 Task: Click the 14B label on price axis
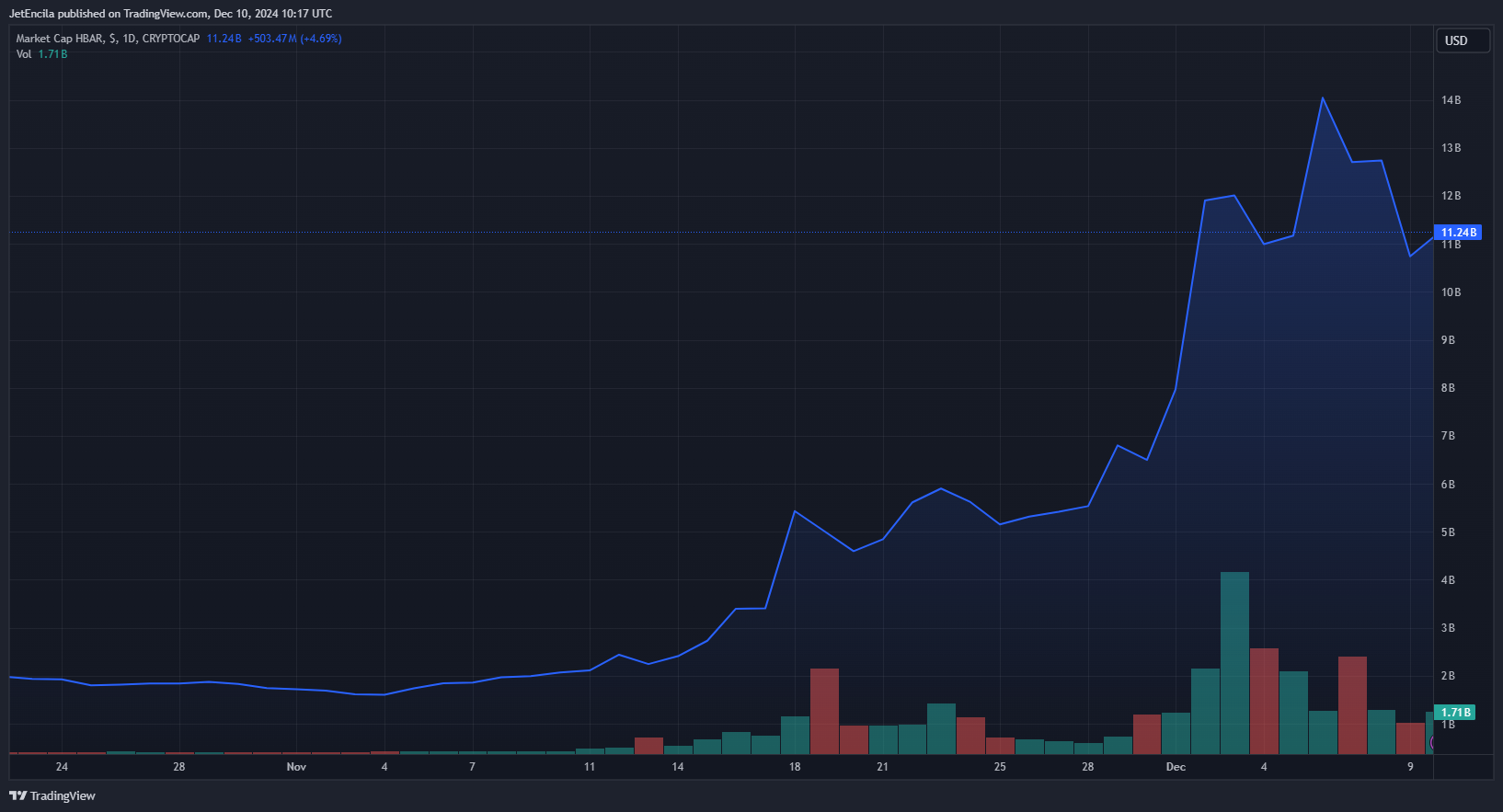click(1451, 100)
